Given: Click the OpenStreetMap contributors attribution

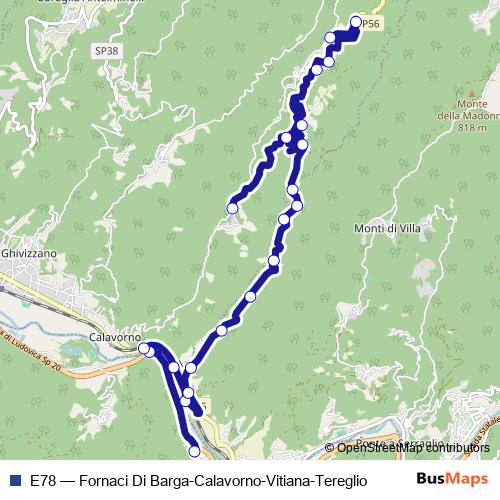Looking at the screenshot, I should pyautogui.click(x=407, y=448).
